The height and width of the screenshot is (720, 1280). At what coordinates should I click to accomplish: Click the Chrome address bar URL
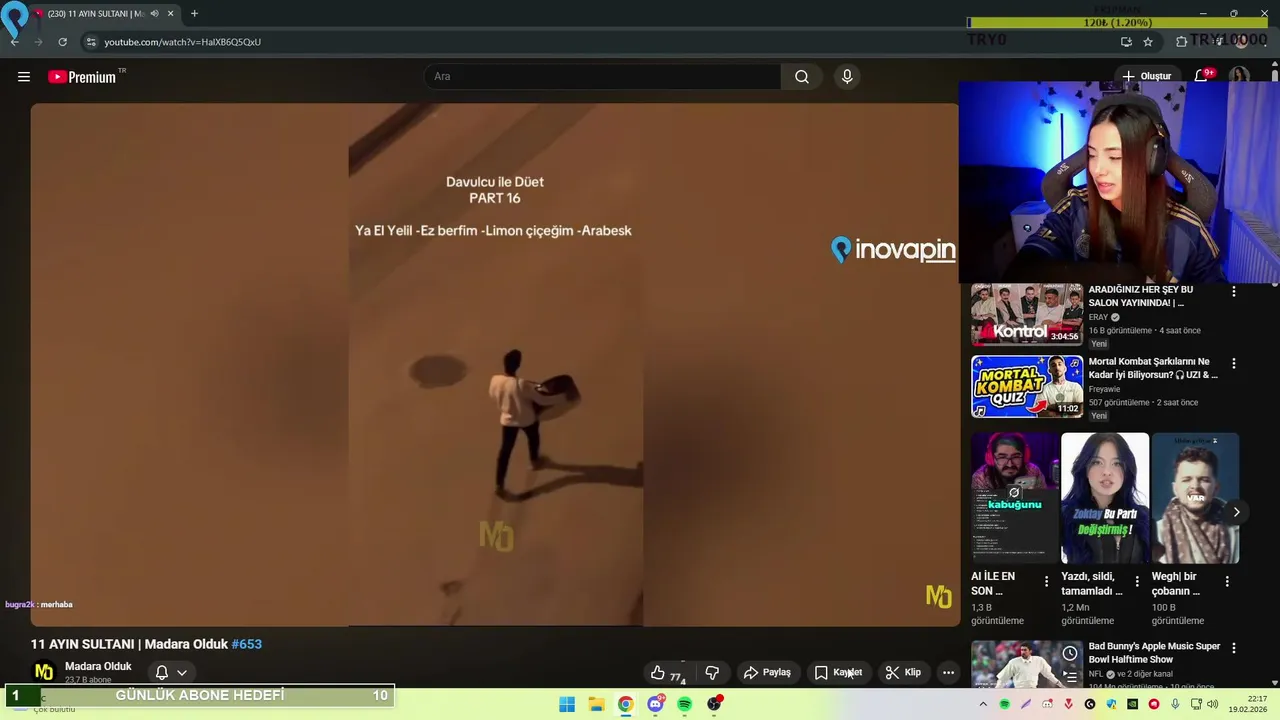(183, 42)
